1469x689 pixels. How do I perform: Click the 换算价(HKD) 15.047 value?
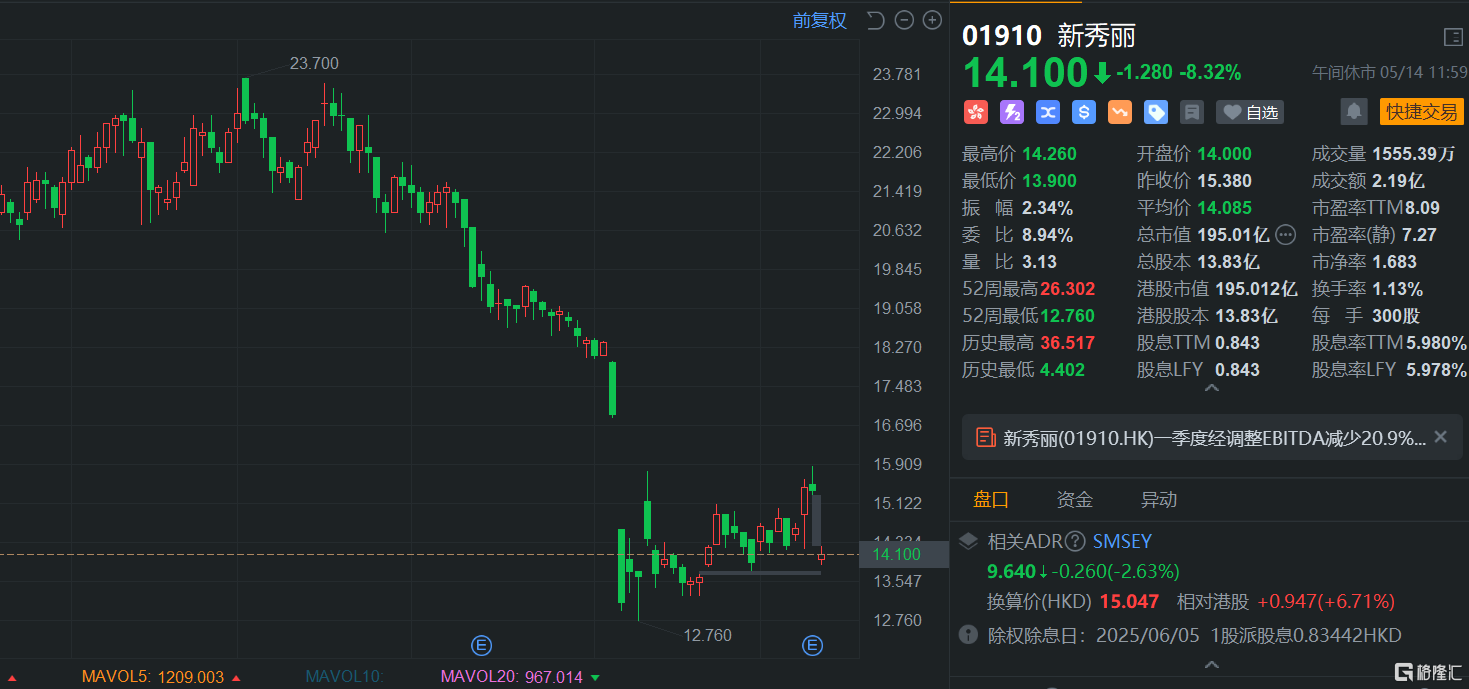click(x=1129, y=602)
